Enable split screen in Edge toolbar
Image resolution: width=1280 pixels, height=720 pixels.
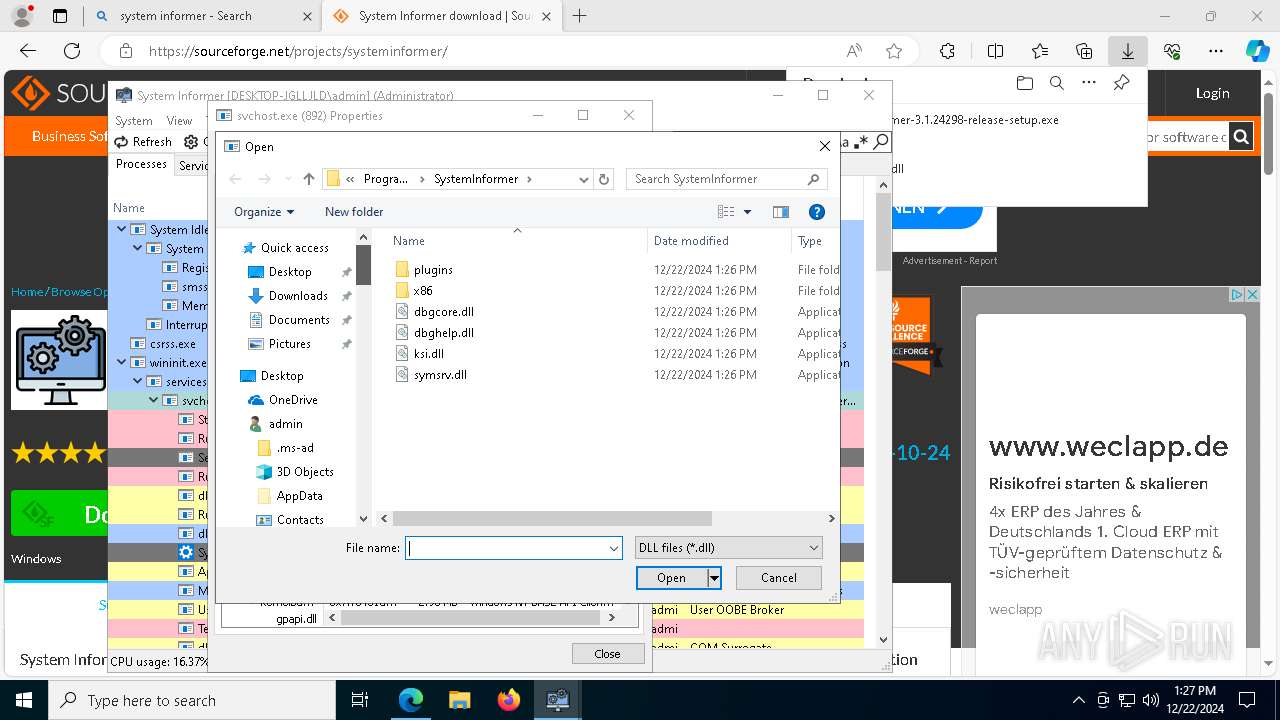(x=995, y=51)
